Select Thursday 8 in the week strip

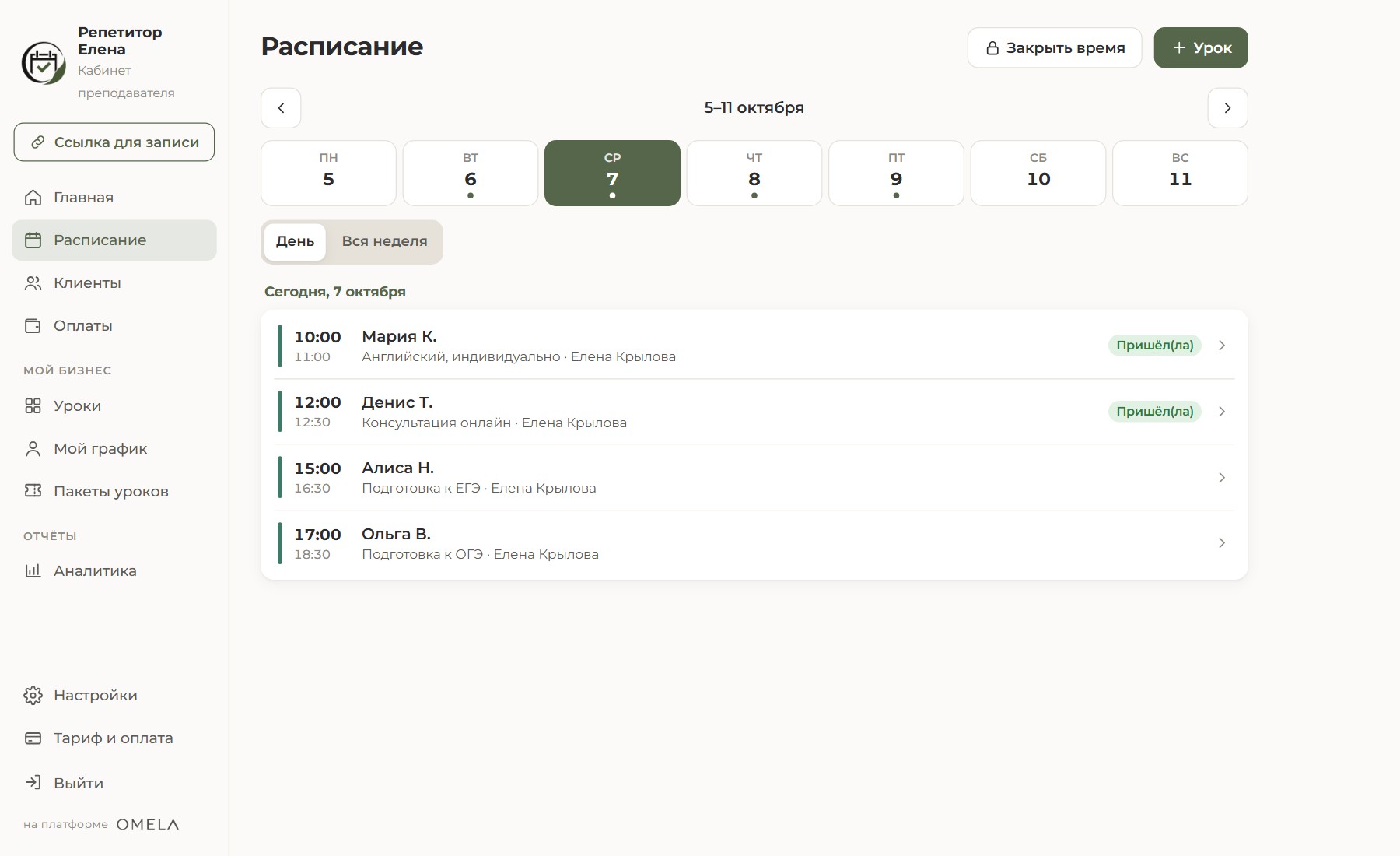[754, 174]
